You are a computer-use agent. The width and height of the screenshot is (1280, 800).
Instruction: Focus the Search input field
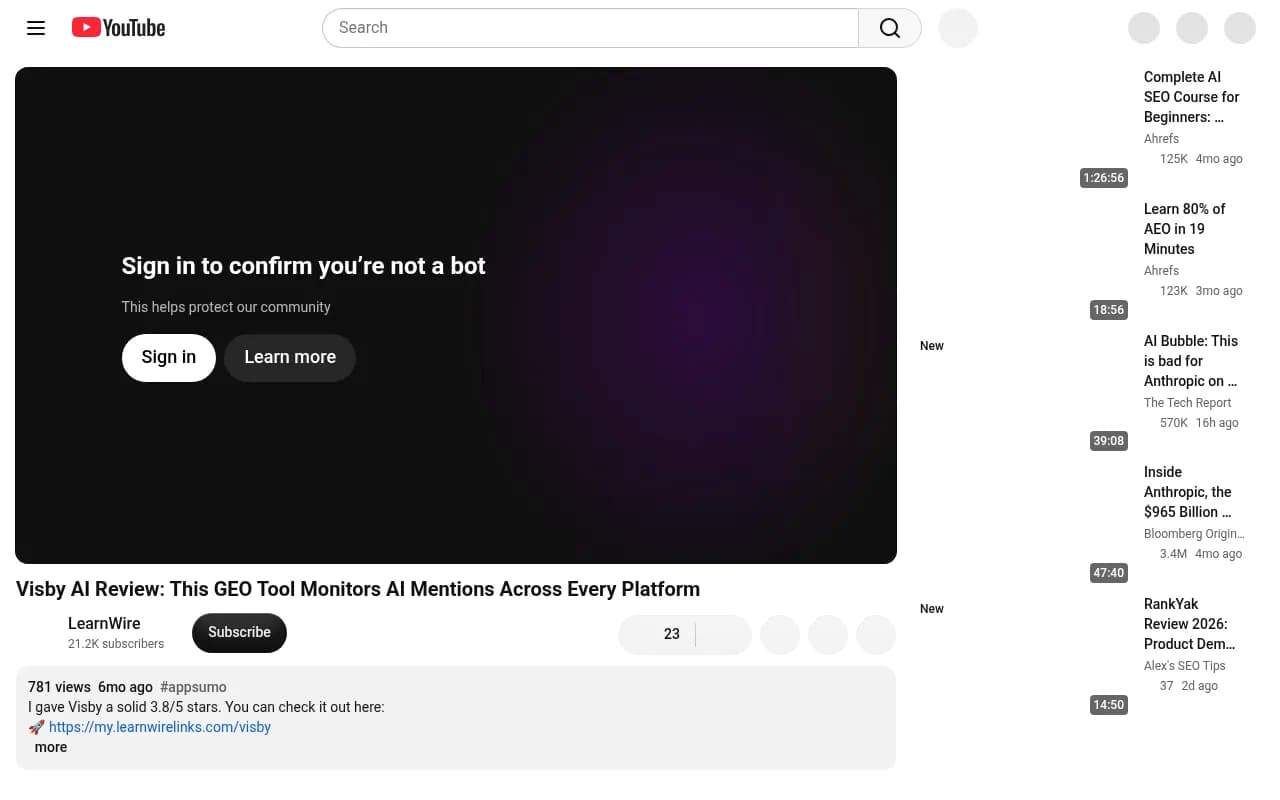[590, 28]
